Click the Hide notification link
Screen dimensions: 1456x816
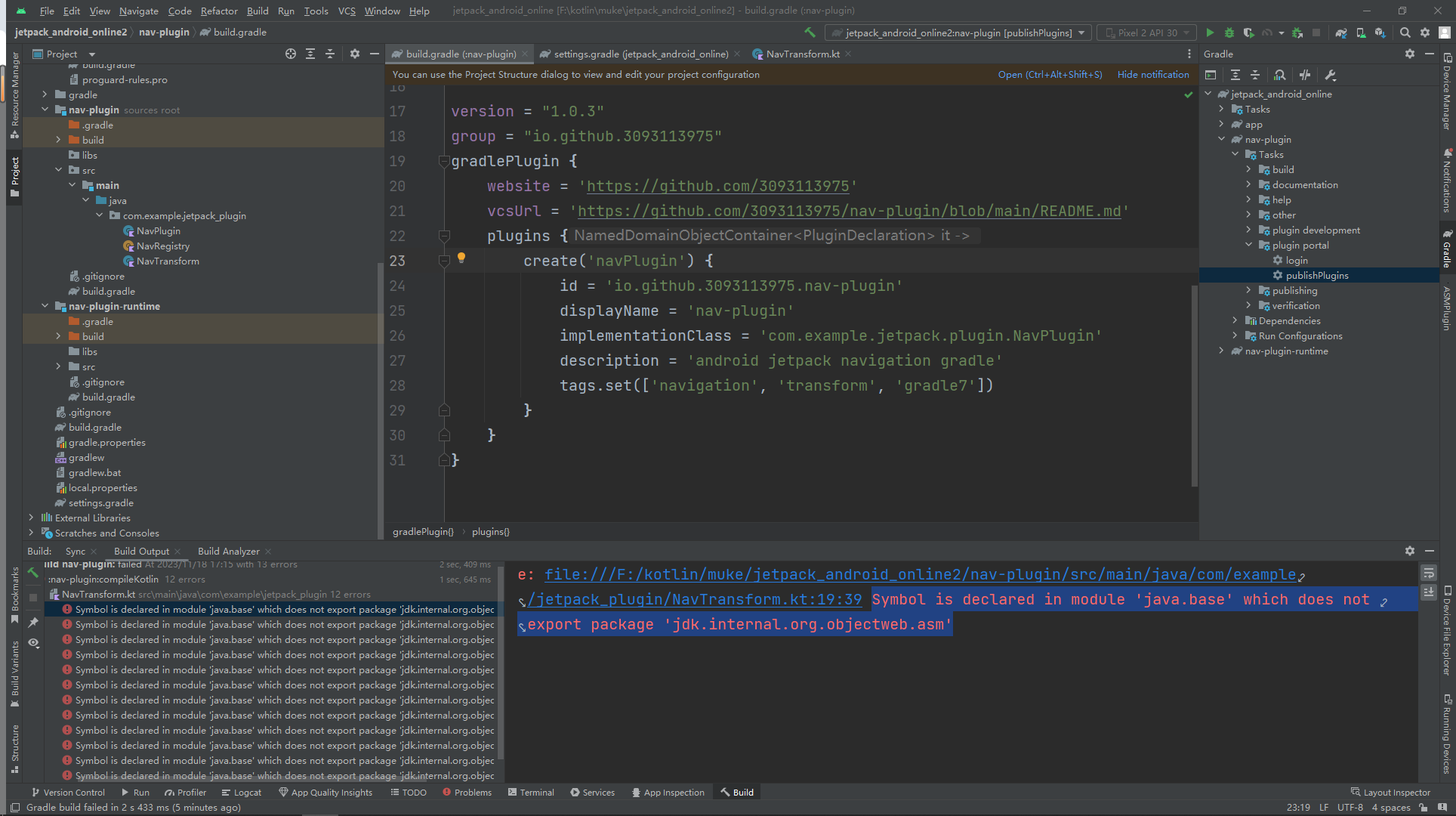[x=1152, y=74]
